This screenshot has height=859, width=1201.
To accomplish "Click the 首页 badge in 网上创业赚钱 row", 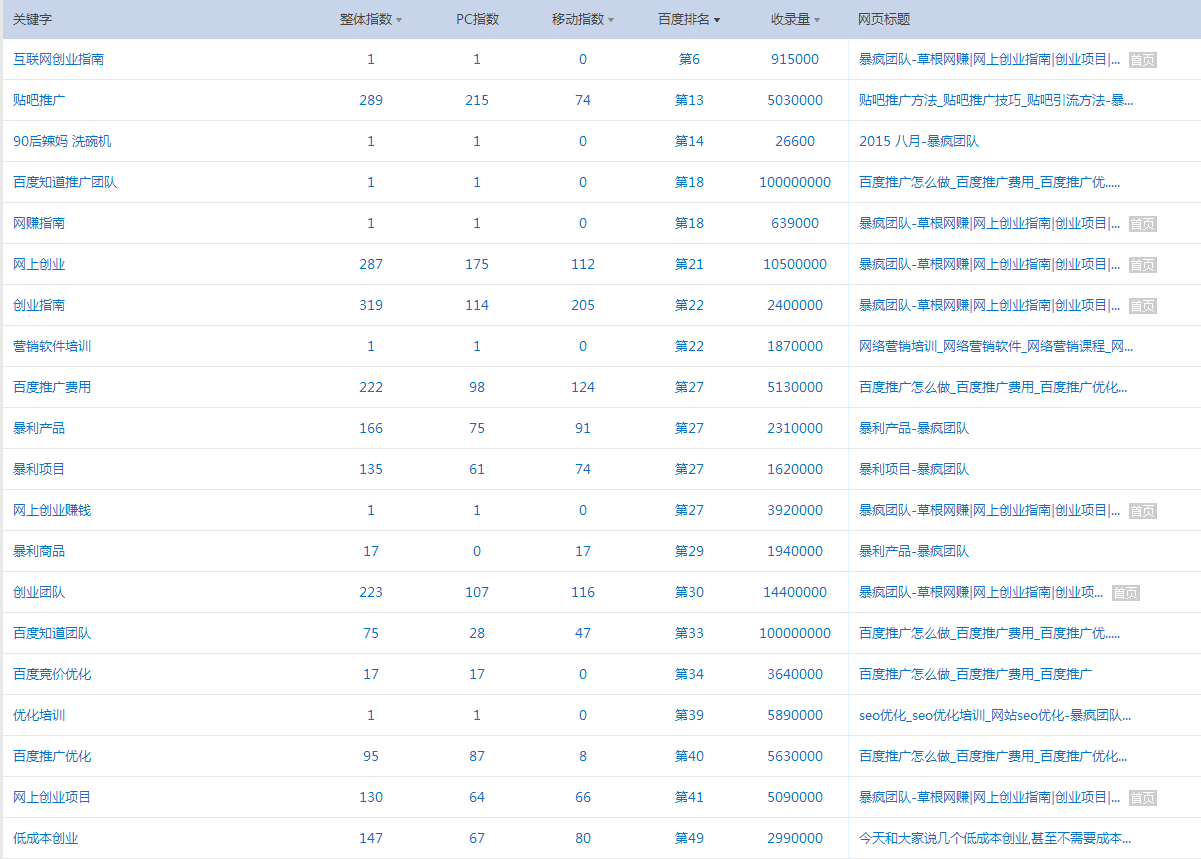I will [1142, 511].
